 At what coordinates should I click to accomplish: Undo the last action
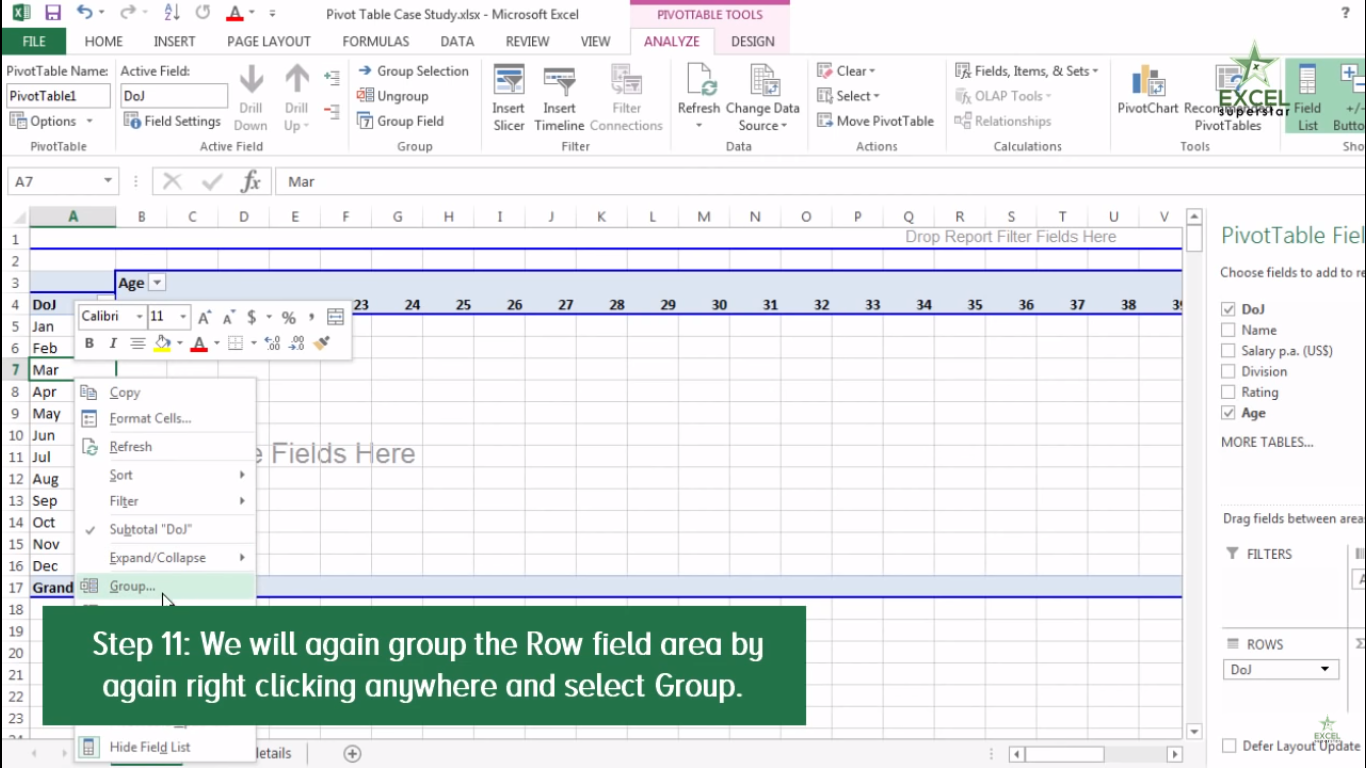point(84,14)
